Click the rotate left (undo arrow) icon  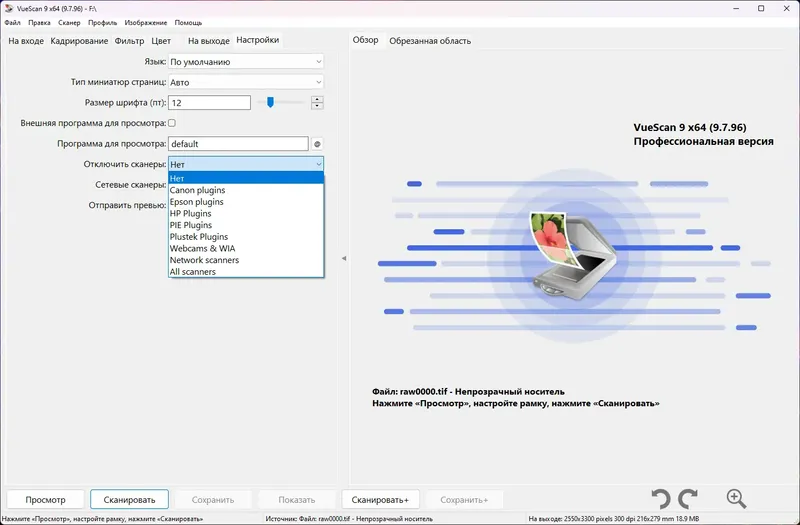661,498
